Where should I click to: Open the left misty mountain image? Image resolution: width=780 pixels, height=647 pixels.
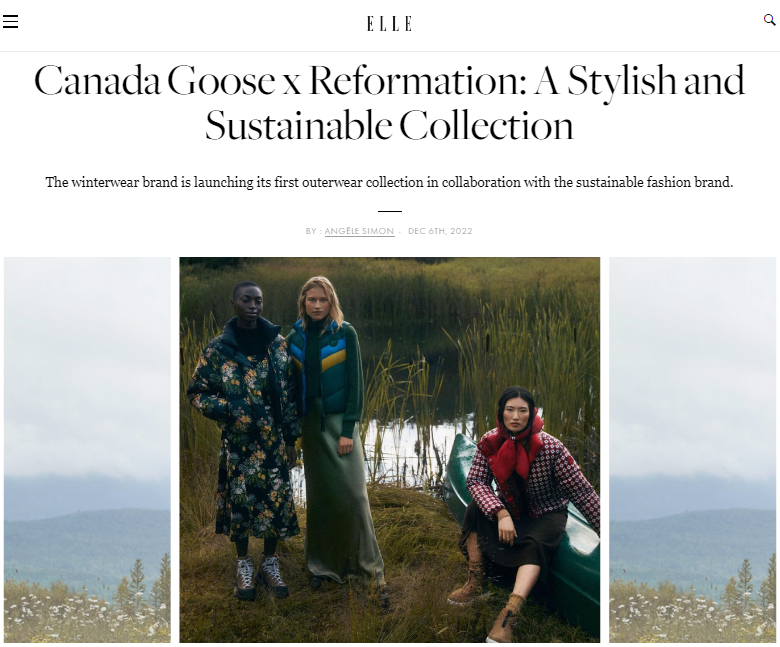point(87,450)
